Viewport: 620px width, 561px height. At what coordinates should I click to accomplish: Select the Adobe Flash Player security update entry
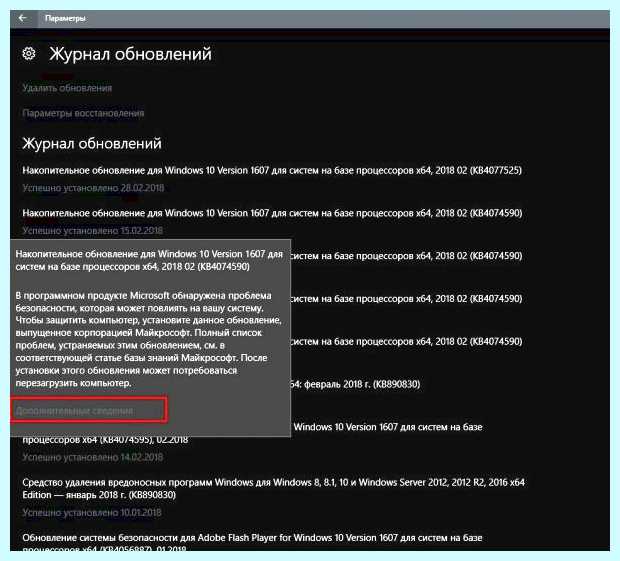[252, 542]
